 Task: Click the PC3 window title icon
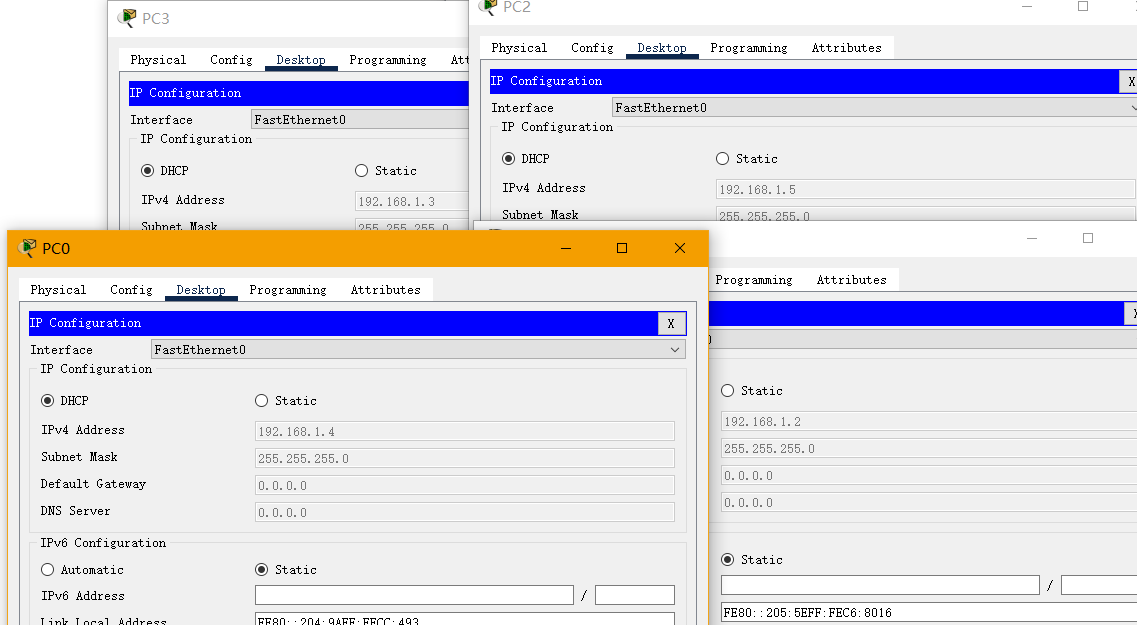coord(128,18)
